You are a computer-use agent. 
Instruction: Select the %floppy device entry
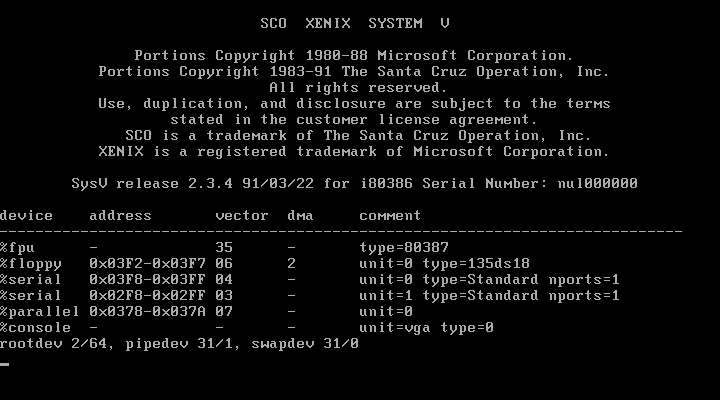(x=30, y=264)
